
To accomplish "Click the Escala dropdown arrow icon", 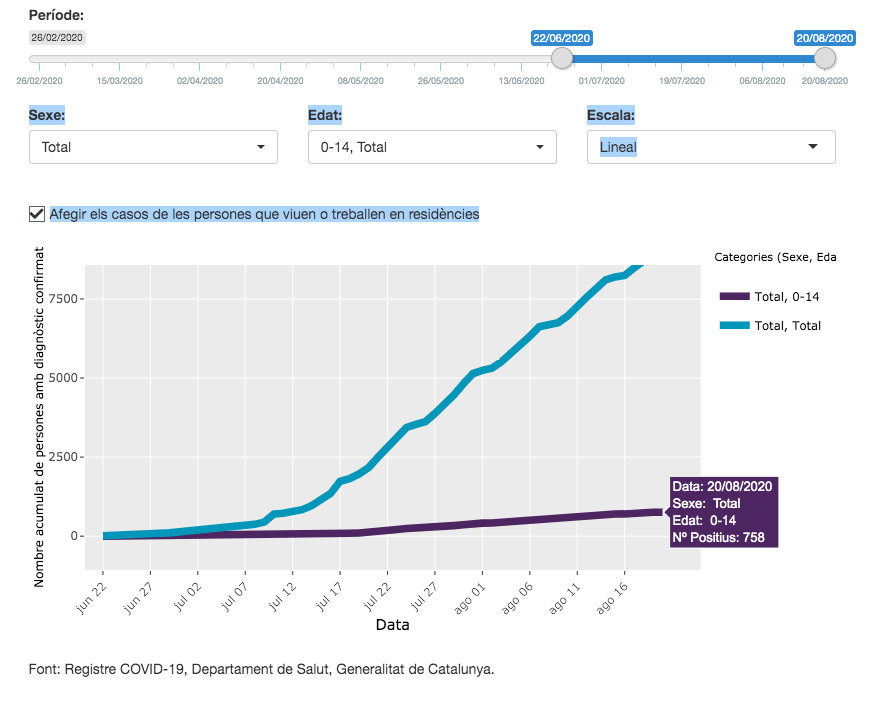I will (812, 147).
